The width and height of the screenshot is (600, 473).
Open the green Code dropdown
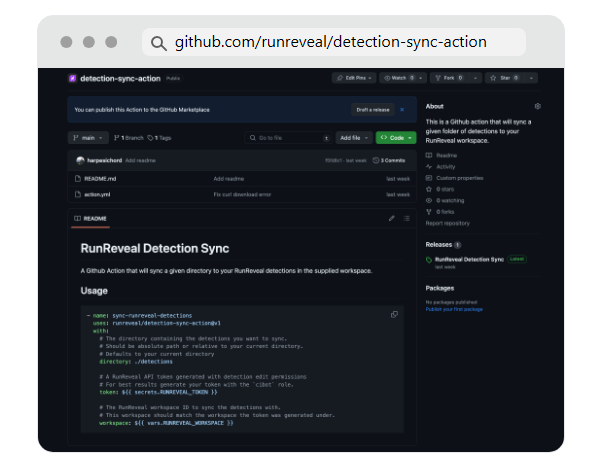click(396, 138)
